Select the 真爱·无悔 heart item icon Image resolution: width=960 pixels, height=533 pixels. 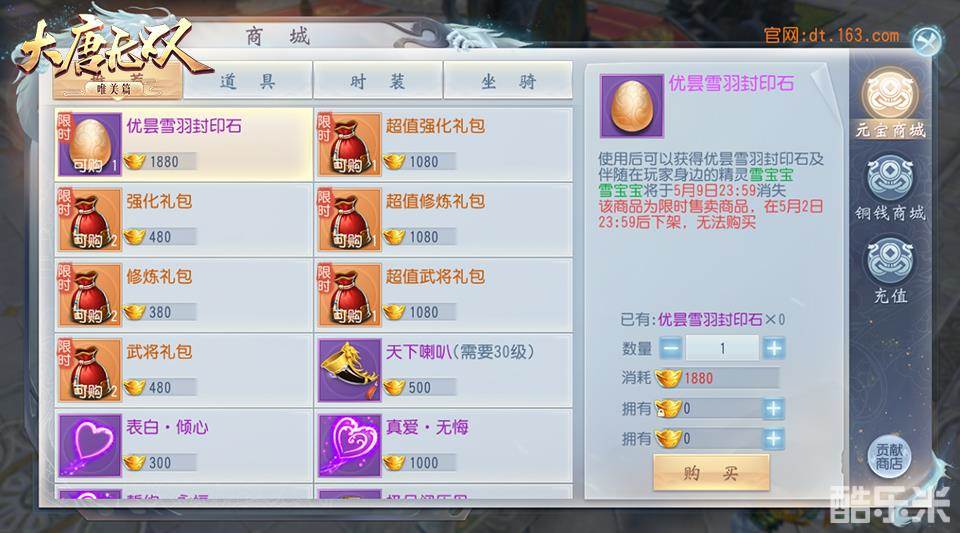pyautogui.click(x=350, y=445)
